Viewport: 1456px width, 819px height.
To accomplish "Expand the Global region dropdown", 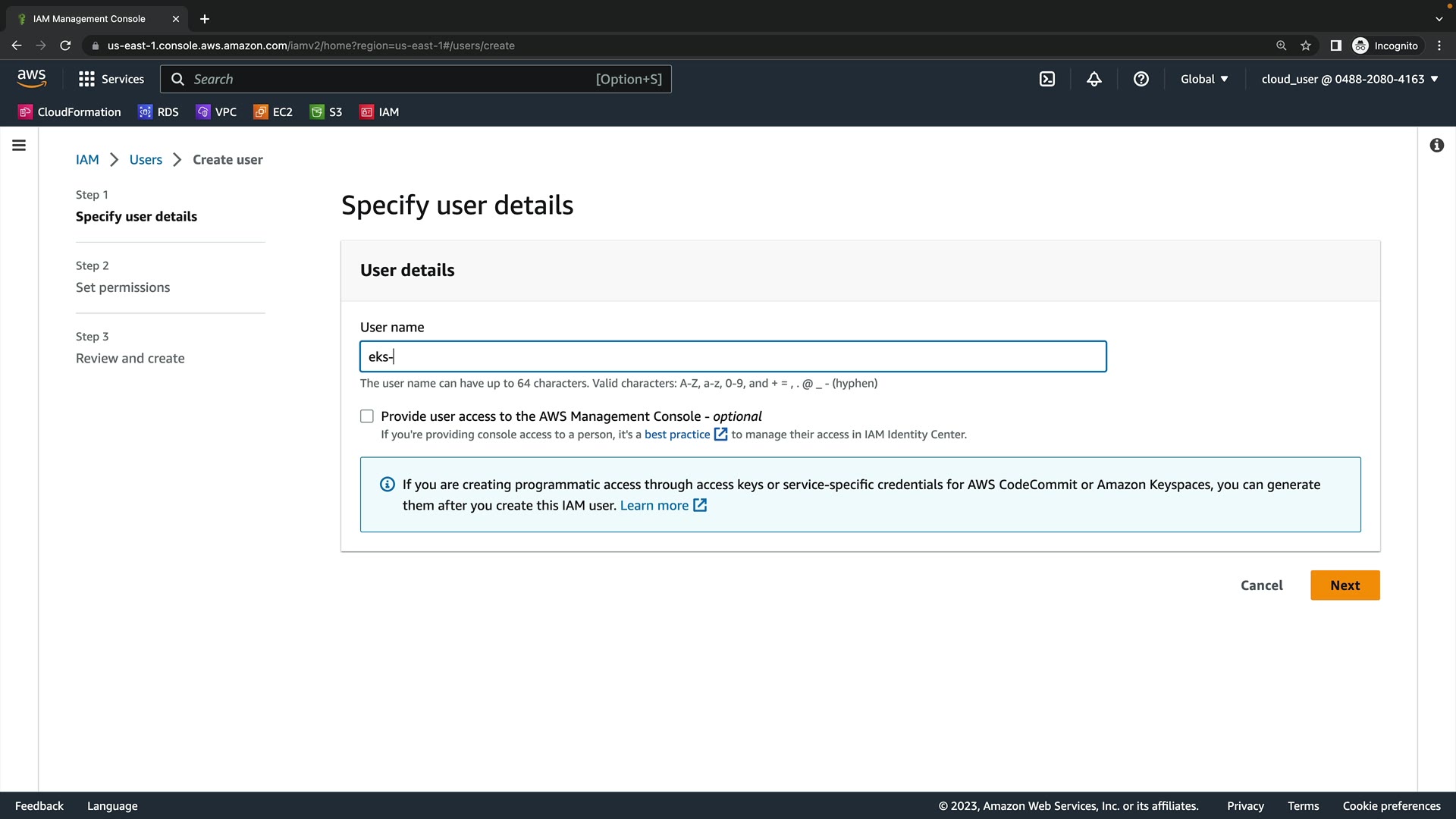I will (x=1203, y=79).
